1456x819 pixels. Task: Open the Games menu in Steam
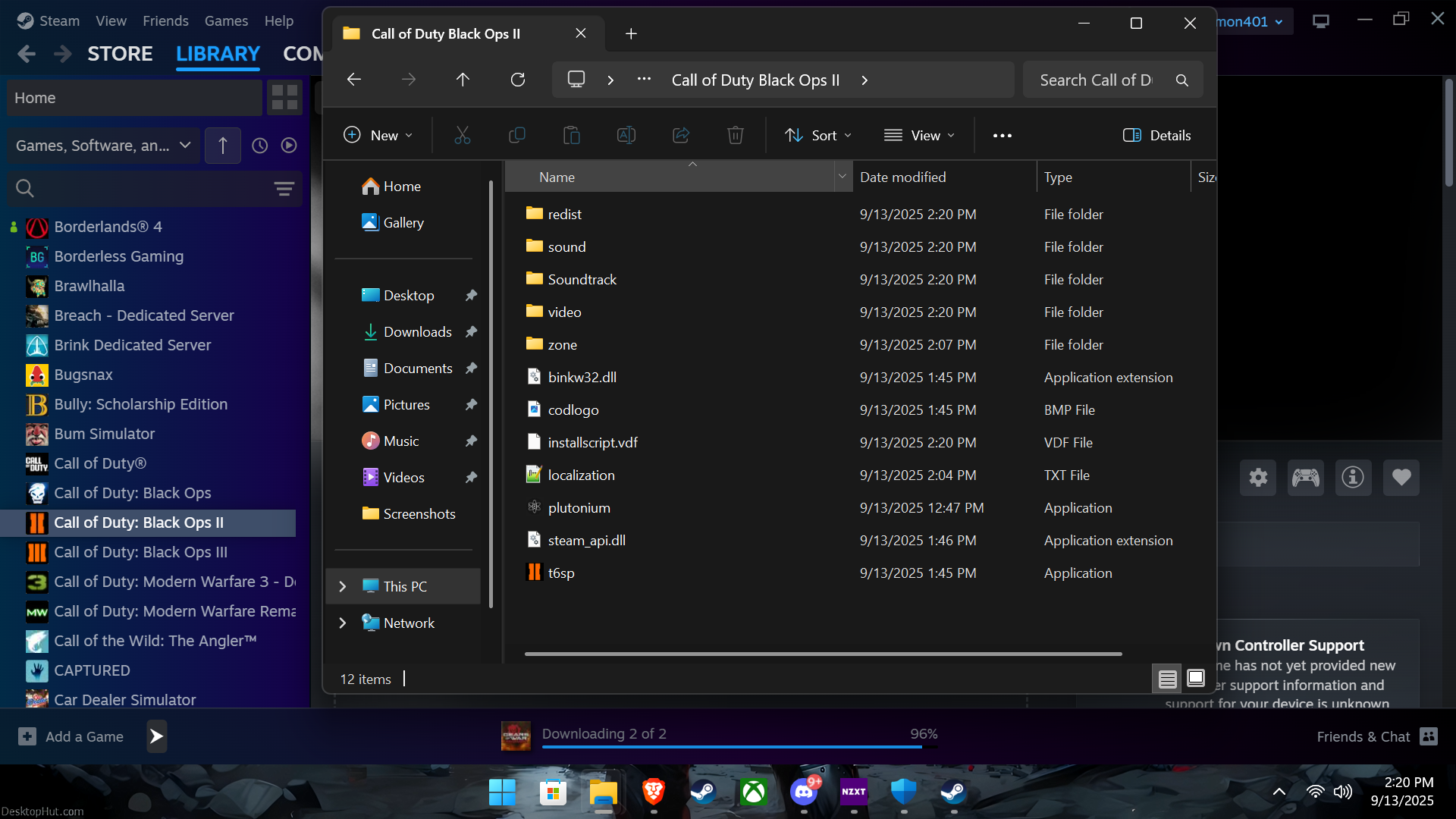226,21
